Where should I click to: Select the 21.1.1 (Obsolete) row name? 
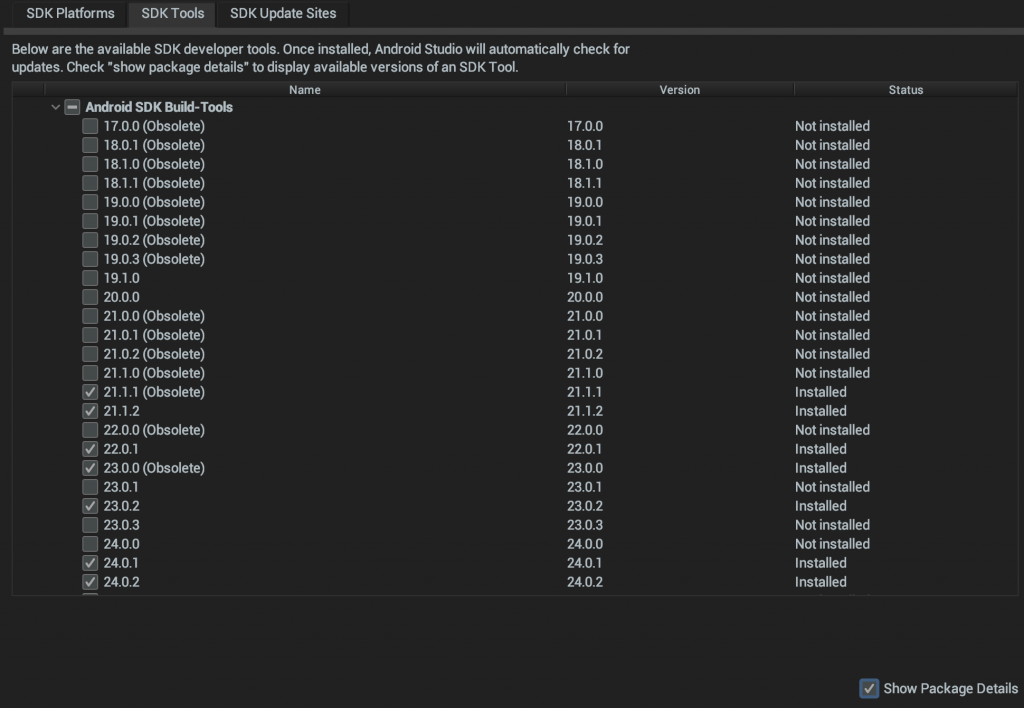point(154,392)
